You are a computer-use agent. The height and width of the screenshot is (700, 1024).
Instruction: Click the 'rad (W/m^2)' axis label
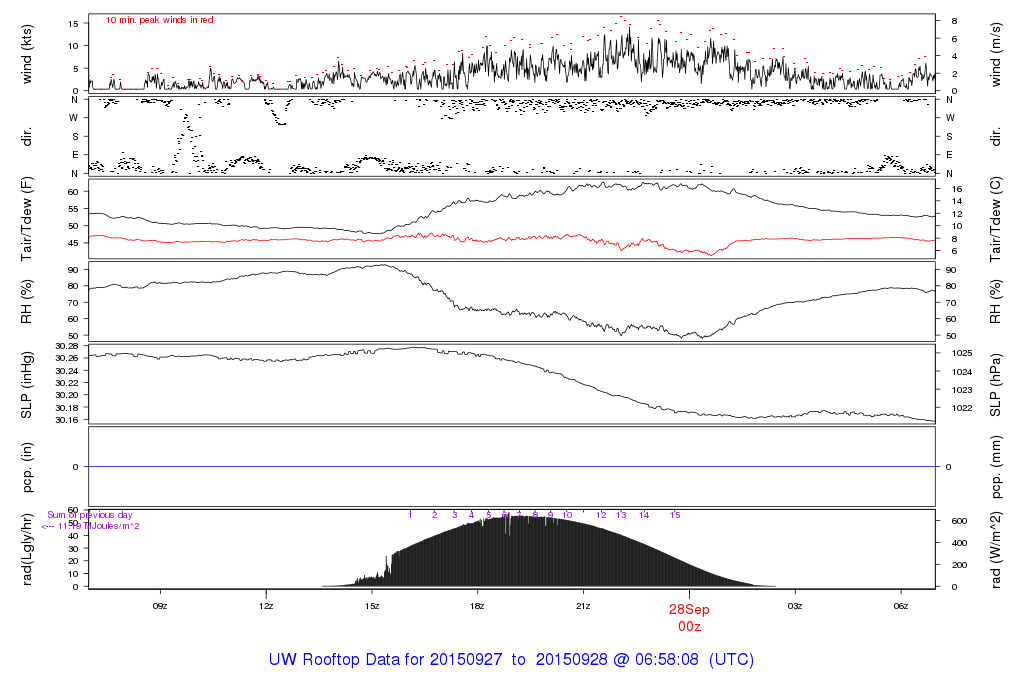click(997, 549)
